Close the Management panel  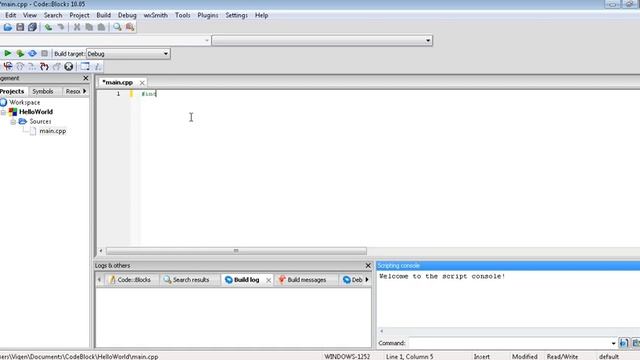pos(85,78)
